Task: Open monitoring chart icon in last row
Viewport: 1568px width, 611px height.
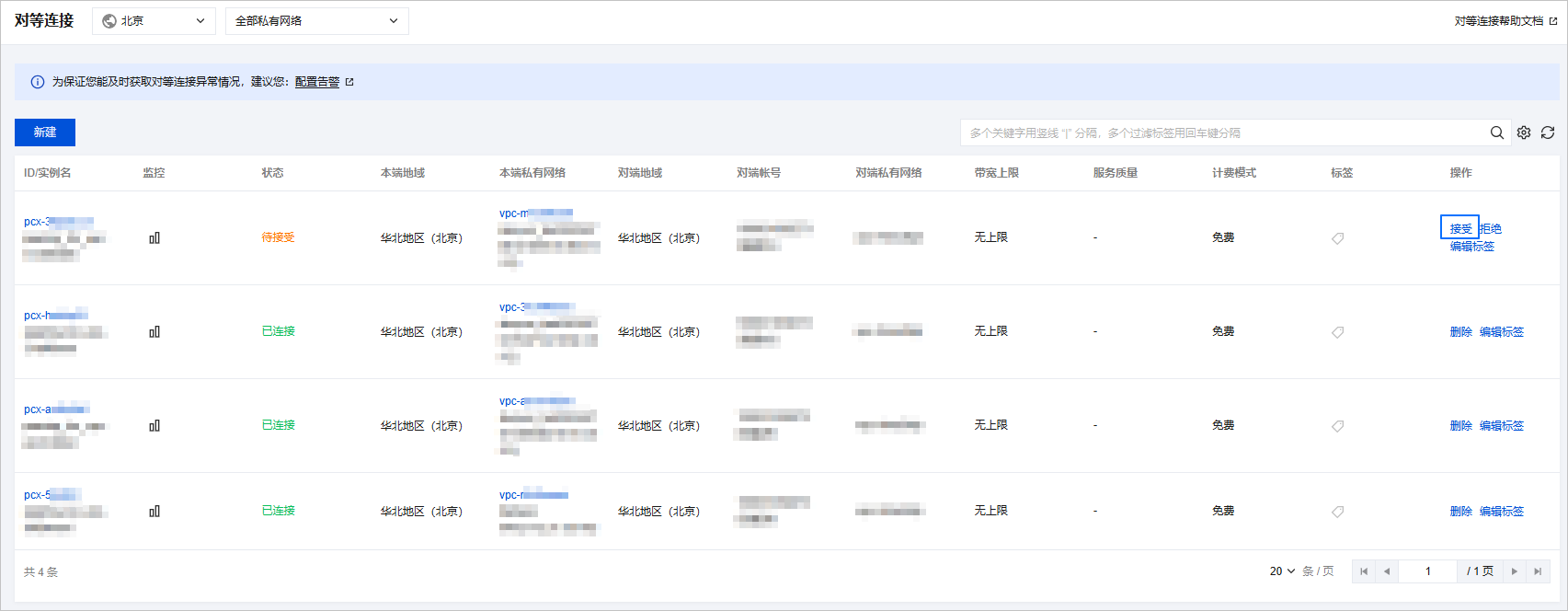Action: coord(155,511)
